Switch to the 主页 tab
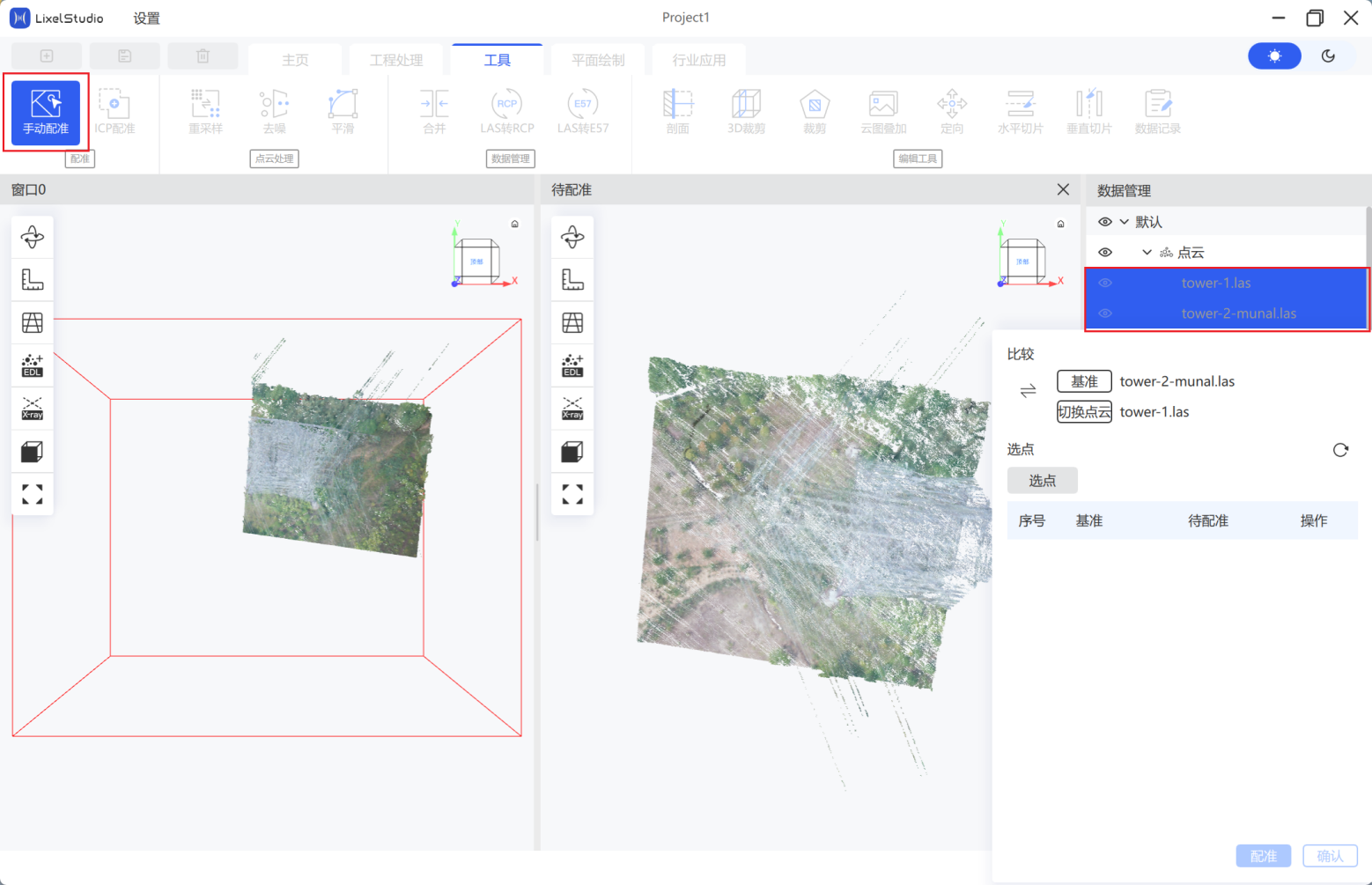Screen dimensions: 1372x885 pyautogui.click(x=295, y=60)
